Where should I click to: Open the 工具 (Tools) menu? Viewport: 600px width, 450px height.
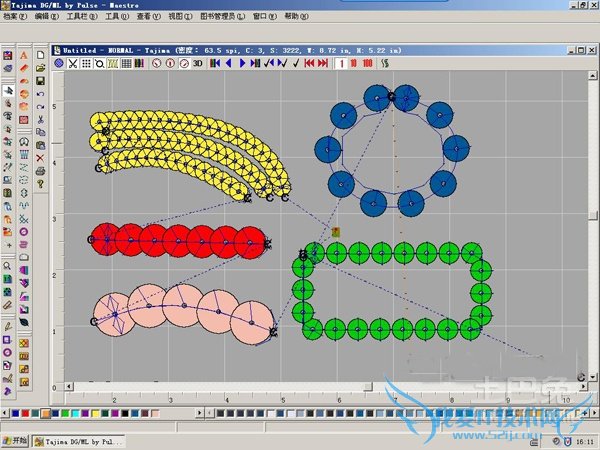[117, 16]
